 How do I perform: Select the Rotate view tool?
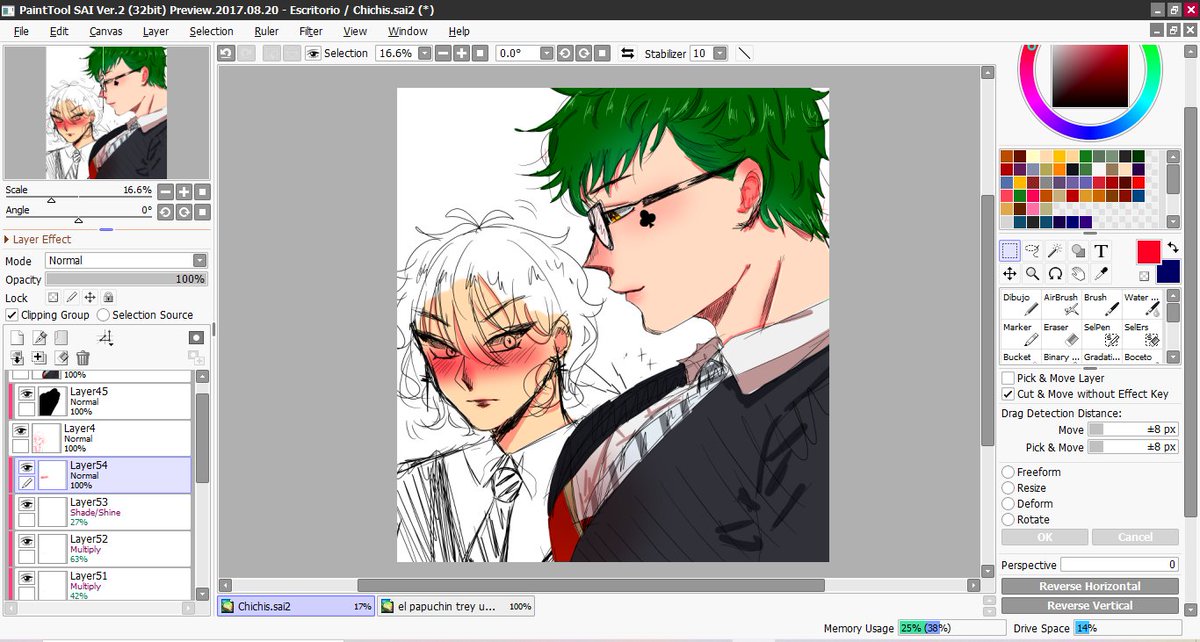point(1056,273)
